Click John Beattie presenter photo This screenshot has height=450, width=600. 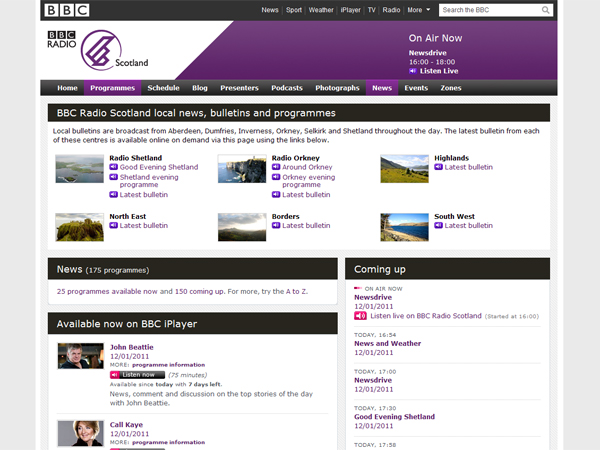point(80,356)
